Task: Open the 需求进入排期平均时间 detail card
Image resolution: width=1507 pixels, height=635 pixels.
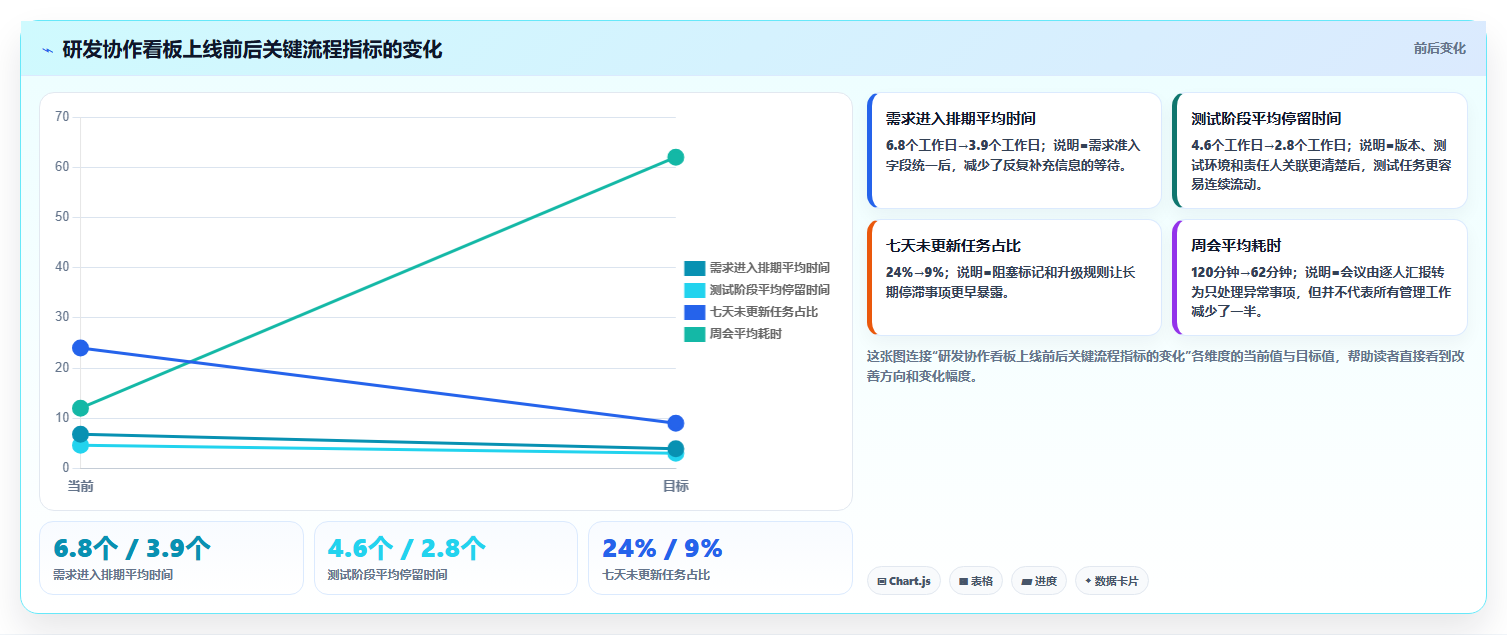Action: (1014, 151)
